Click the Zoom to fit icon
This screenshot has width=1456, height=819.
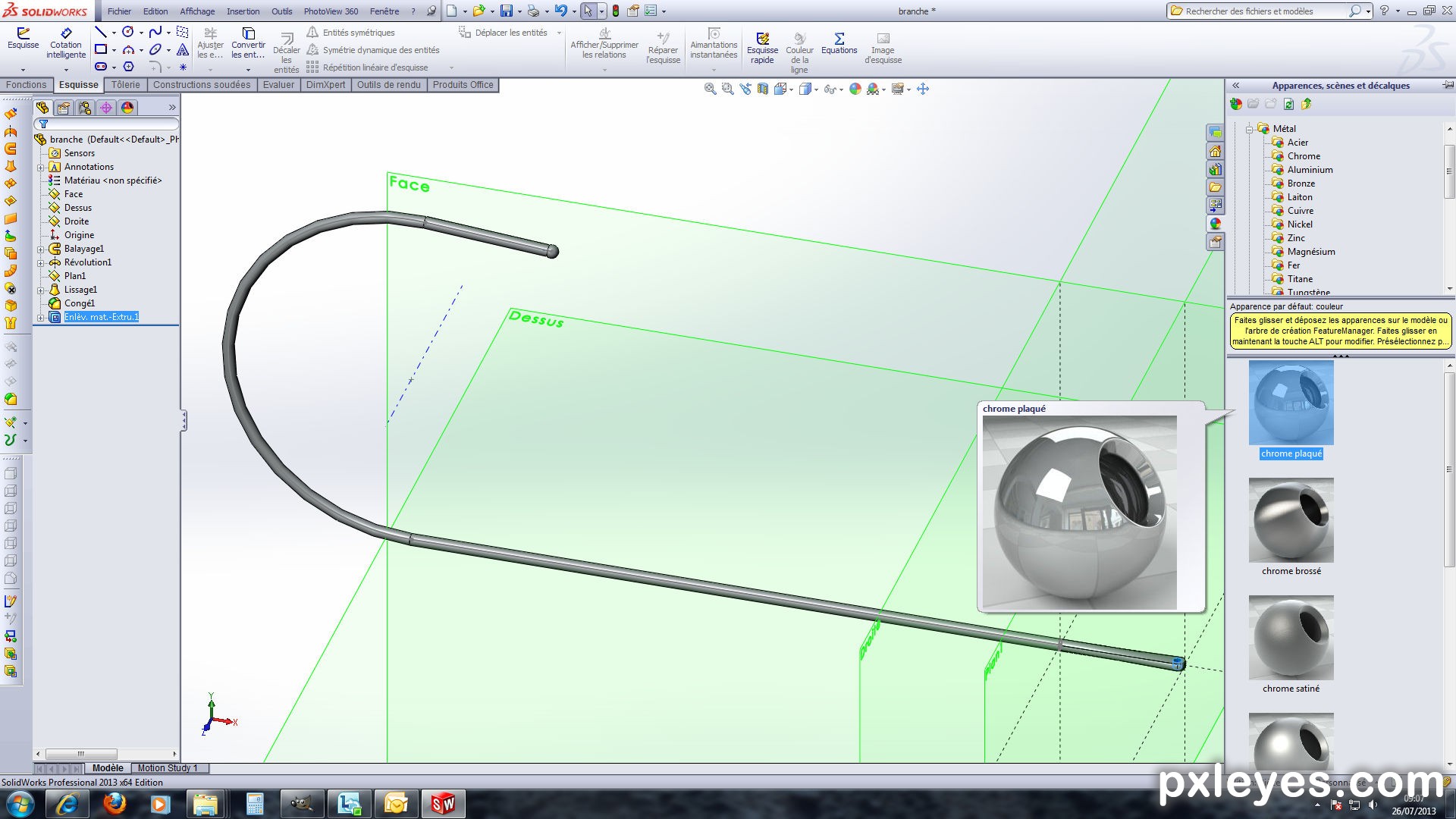click(710, 89)
